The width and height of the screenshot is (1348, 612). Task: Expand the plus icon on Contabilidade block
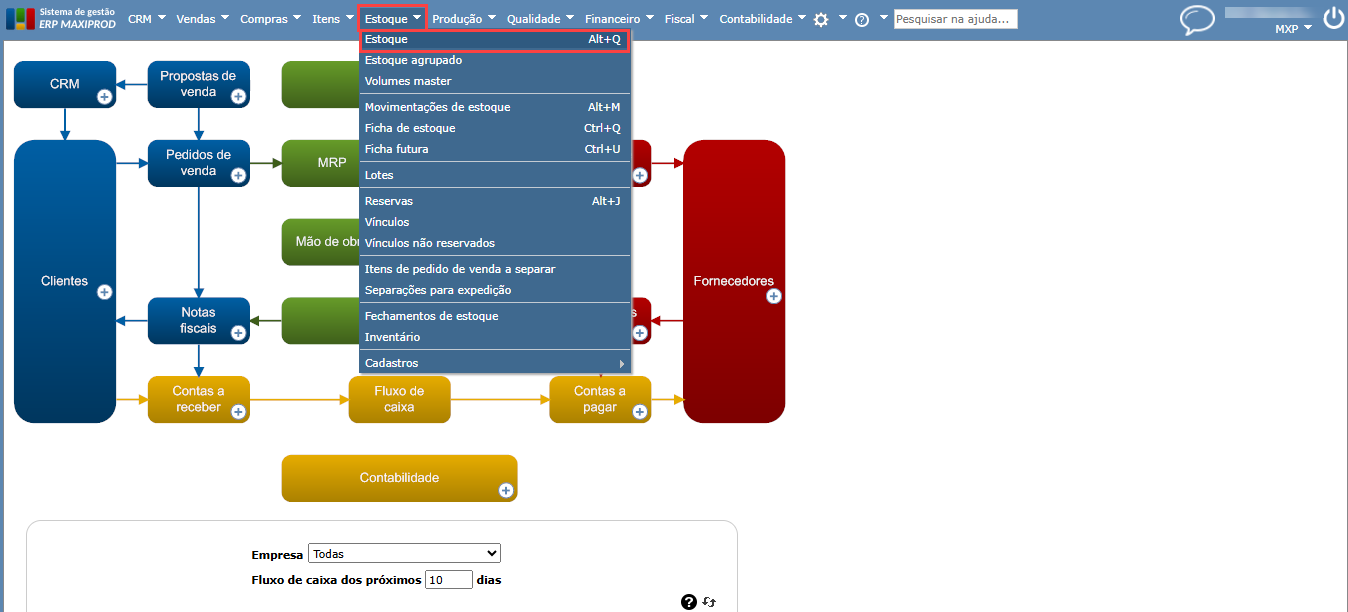(x=506, y=490)
